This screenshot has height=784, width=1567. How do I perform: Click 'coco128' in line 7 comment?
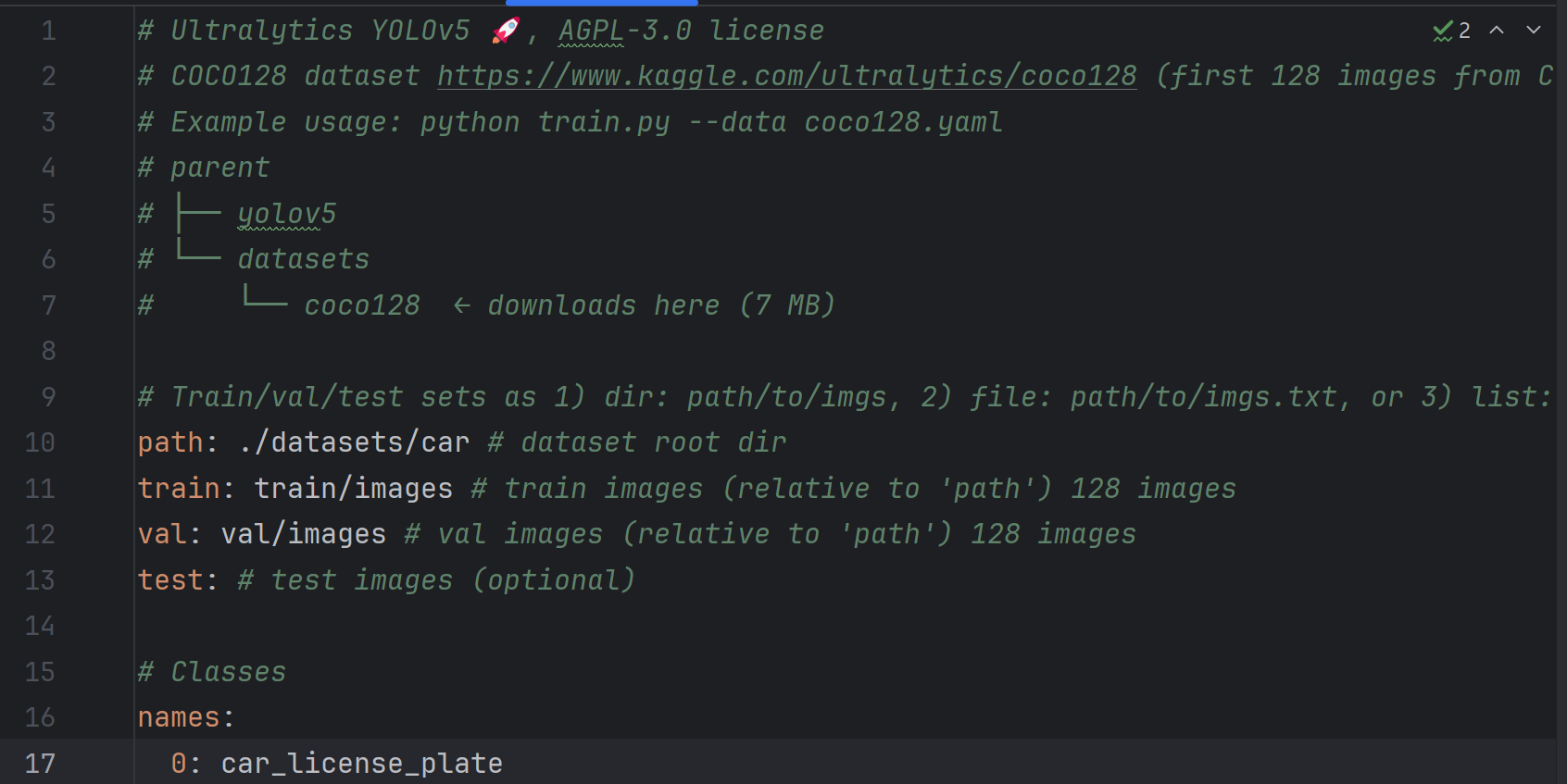click(362, 305)
